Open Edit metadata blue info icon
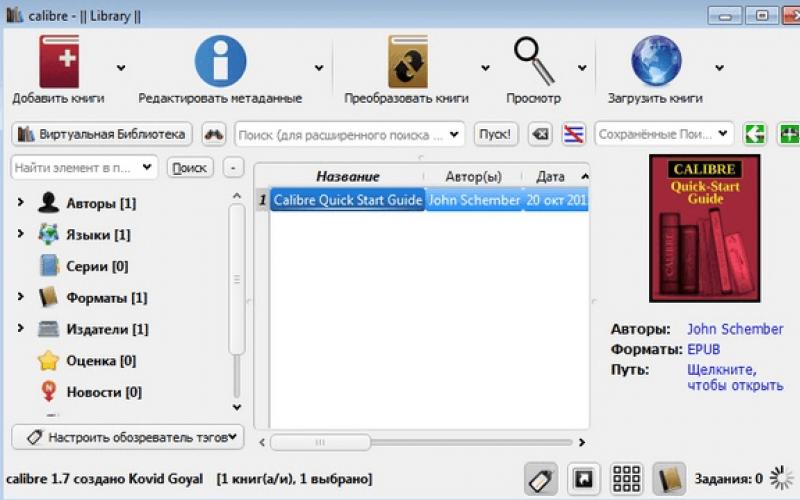This screenshot has width=800, height=500. click(220, 61)
